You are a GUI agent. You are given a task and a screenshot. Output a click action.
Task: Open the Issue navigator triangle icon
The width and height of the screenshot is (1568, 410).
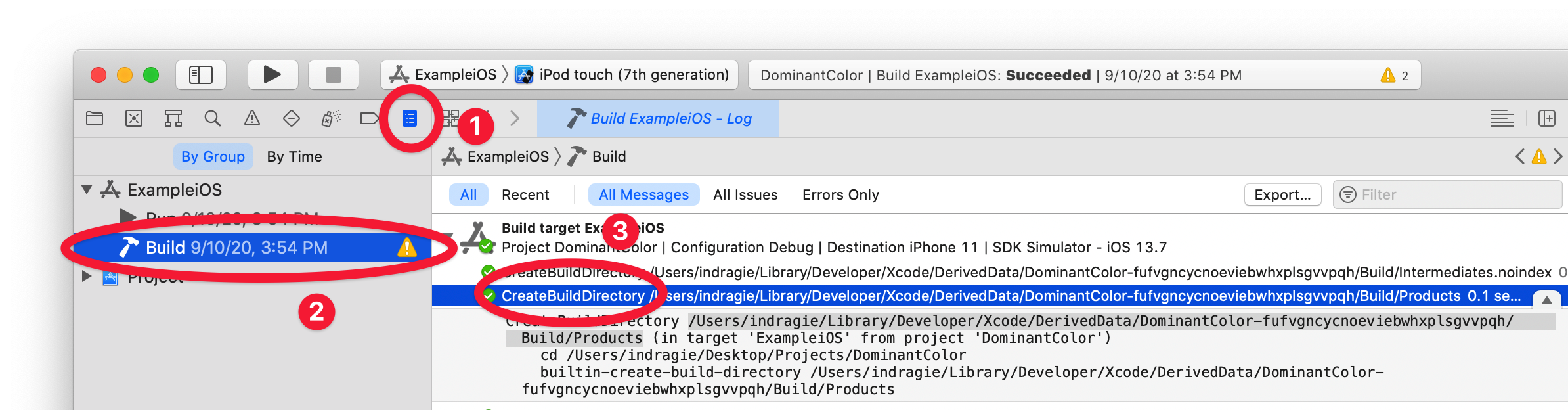252,118
